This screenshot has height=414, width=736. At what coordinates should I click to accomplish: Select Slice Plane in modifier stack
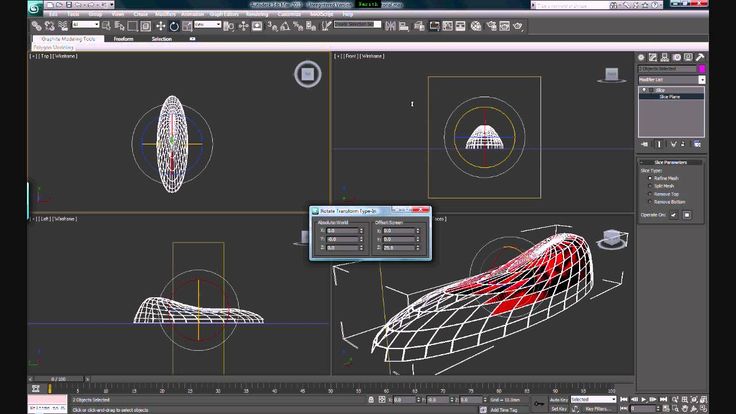(671, 97)
